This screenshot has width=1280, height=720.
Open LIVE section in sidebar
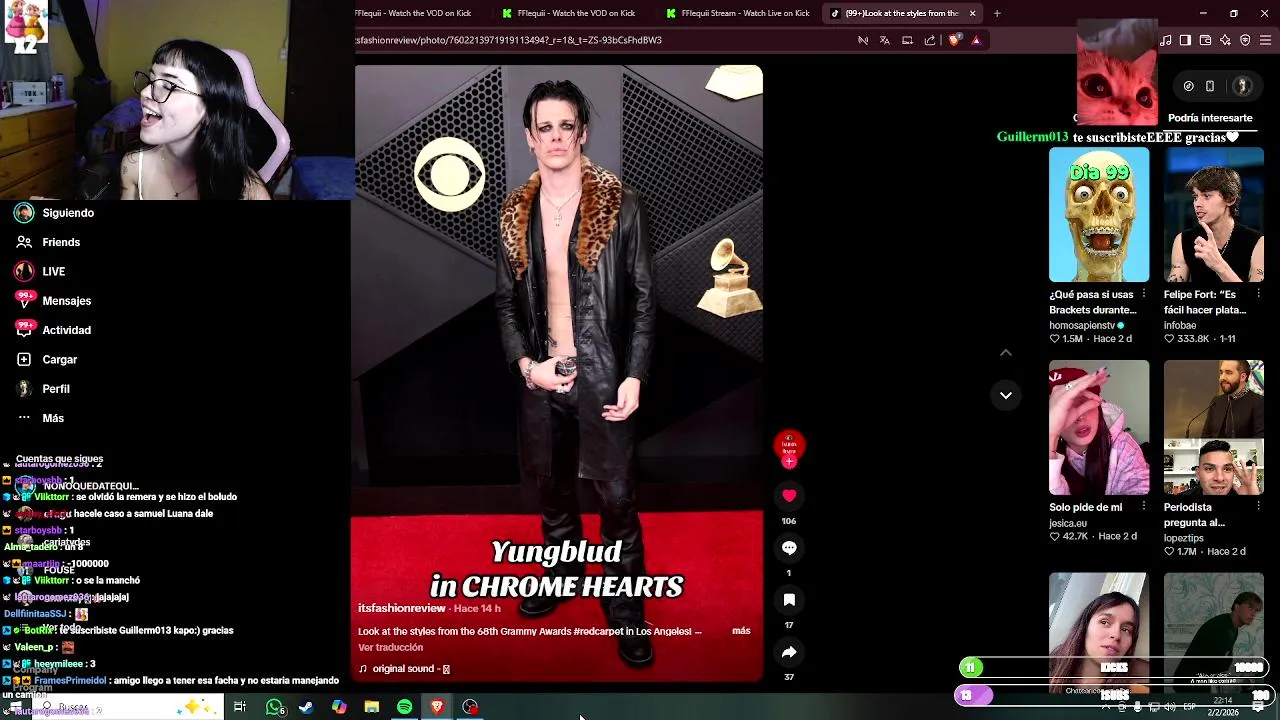(x=40, y=271)
